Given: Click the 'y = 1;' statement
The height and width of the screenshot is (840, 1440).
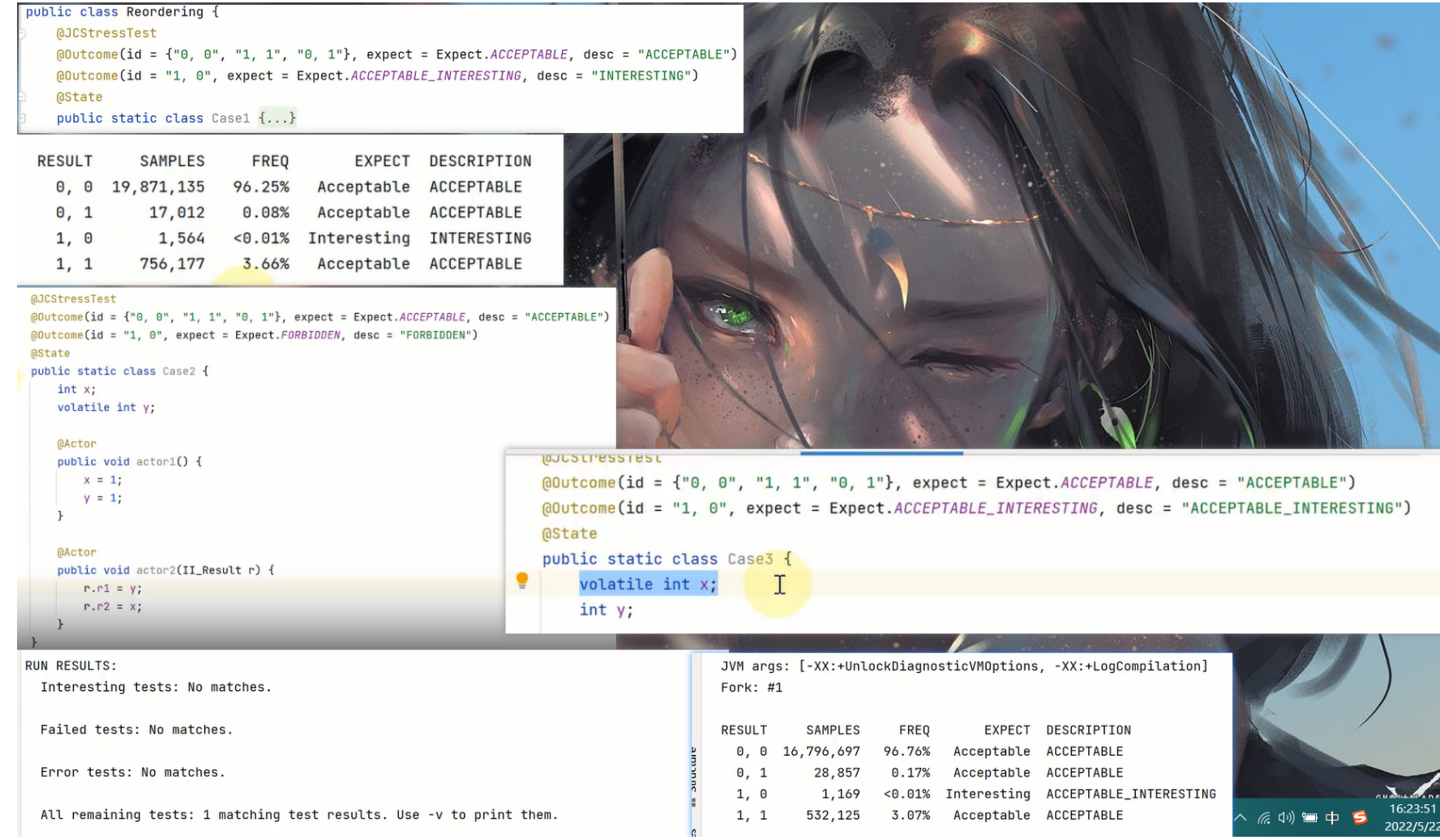Looking at the screenshot, I should pyautogui.click(x=103, y=498).
